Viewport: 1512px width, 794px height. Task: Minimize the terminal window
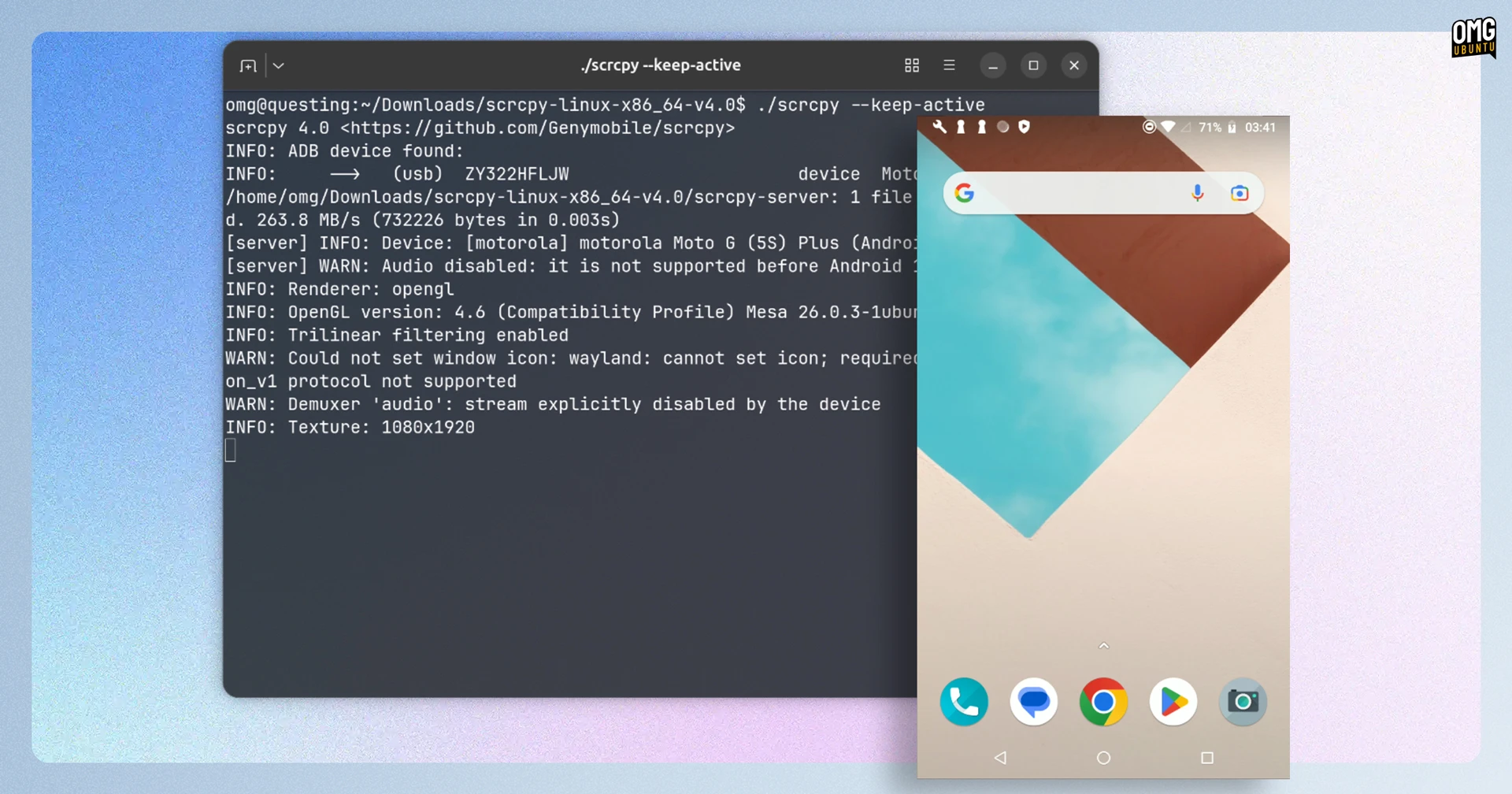[x=993, y=66]
